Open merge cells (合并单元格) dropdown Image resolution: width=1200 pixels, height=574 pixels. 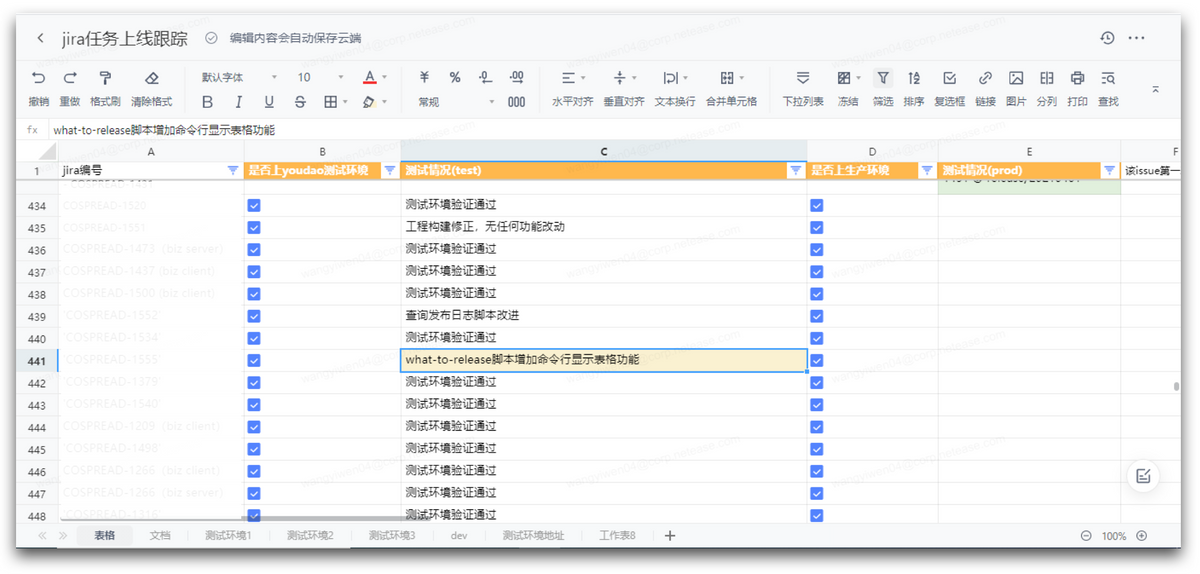[731, 78]
